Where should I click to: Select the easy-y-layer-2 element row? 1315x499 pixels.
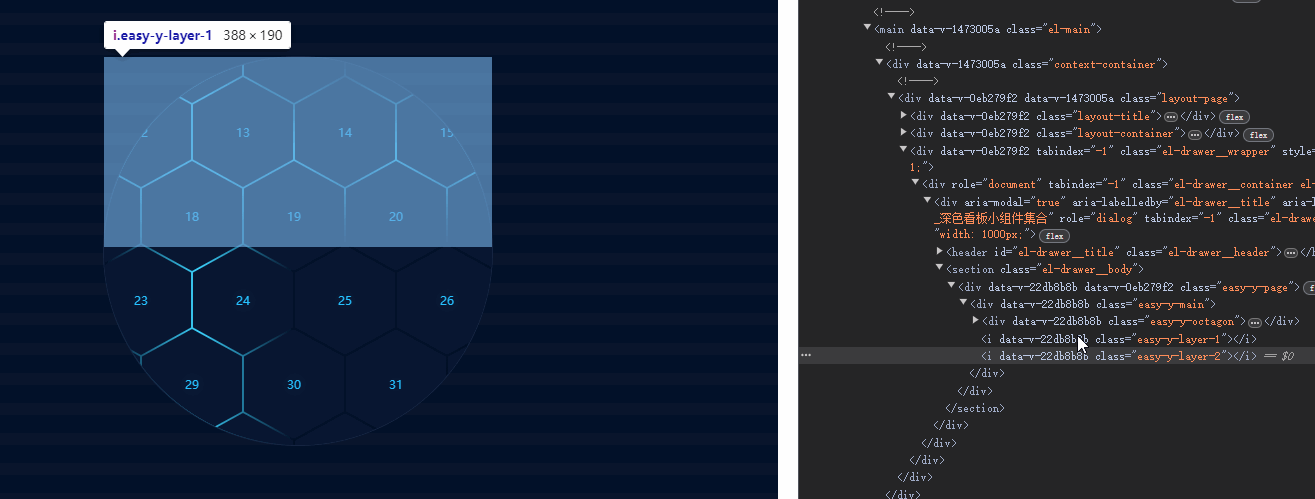1057,355
